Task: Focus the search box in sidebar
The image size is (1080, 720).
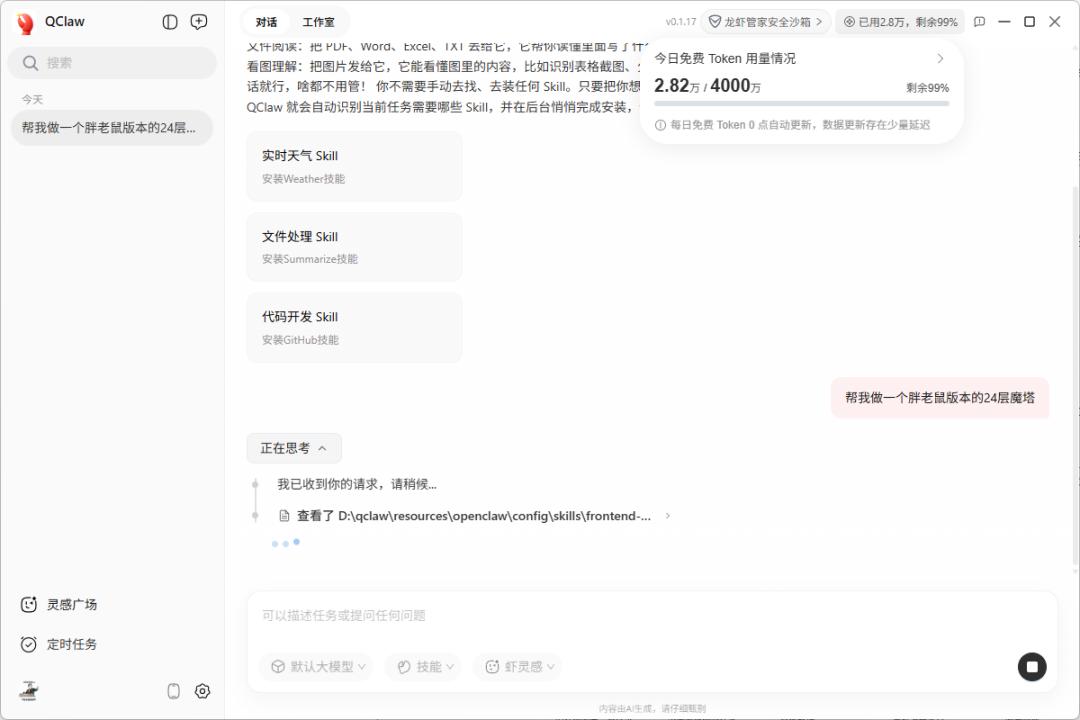Action: [x=112, y=63]
